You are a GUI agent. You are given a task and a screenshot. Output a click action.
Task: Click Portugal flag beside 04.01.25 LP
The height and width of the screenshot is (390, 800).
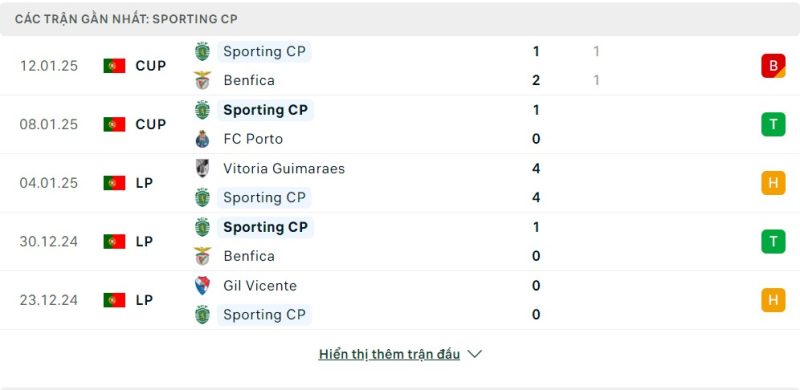coord(114,183)
